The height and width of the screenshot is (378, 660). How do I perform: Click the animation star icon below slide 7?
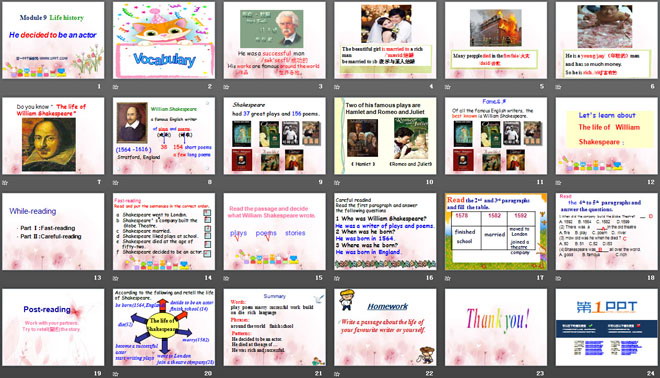5,182
